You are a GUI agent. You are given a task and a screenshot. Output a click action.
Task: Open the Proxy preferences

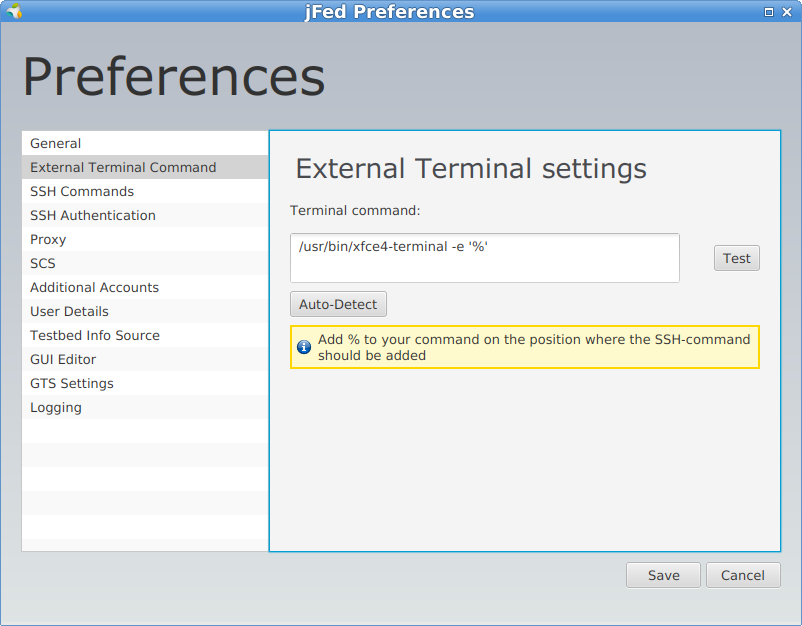click(145, 239)
